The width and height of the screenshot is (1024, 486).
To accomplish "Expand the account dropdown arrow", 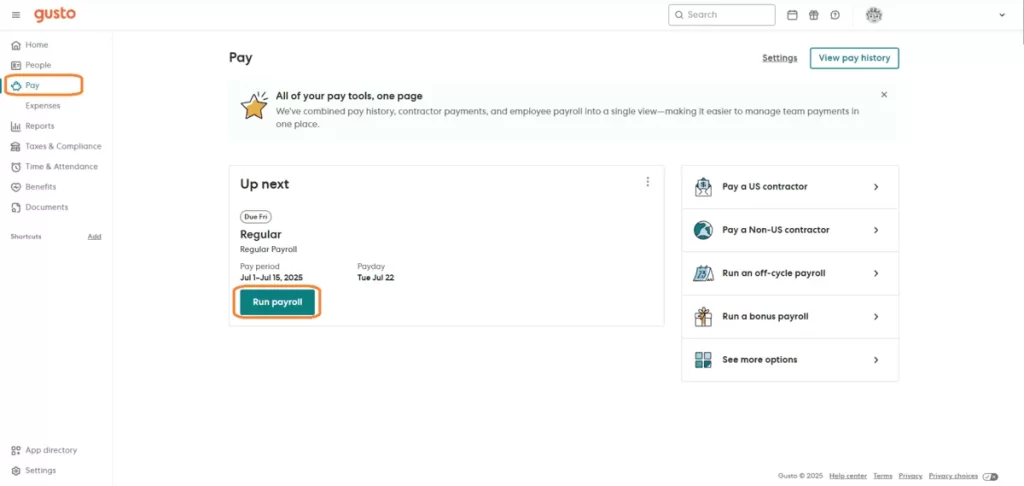I will coord(1002,15).
